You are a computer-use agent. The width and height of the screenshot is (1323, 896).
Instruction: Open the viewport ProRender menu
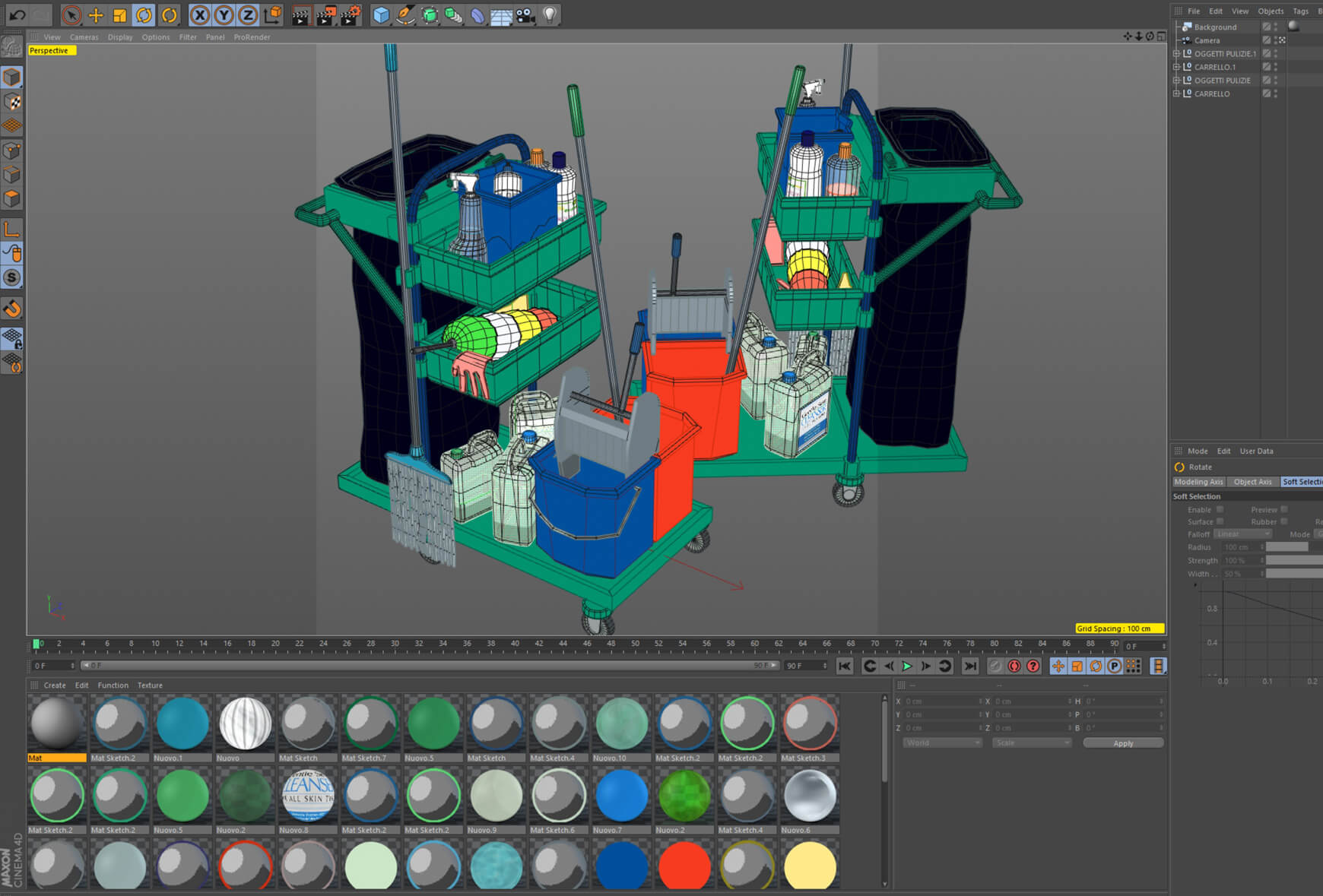252,37
